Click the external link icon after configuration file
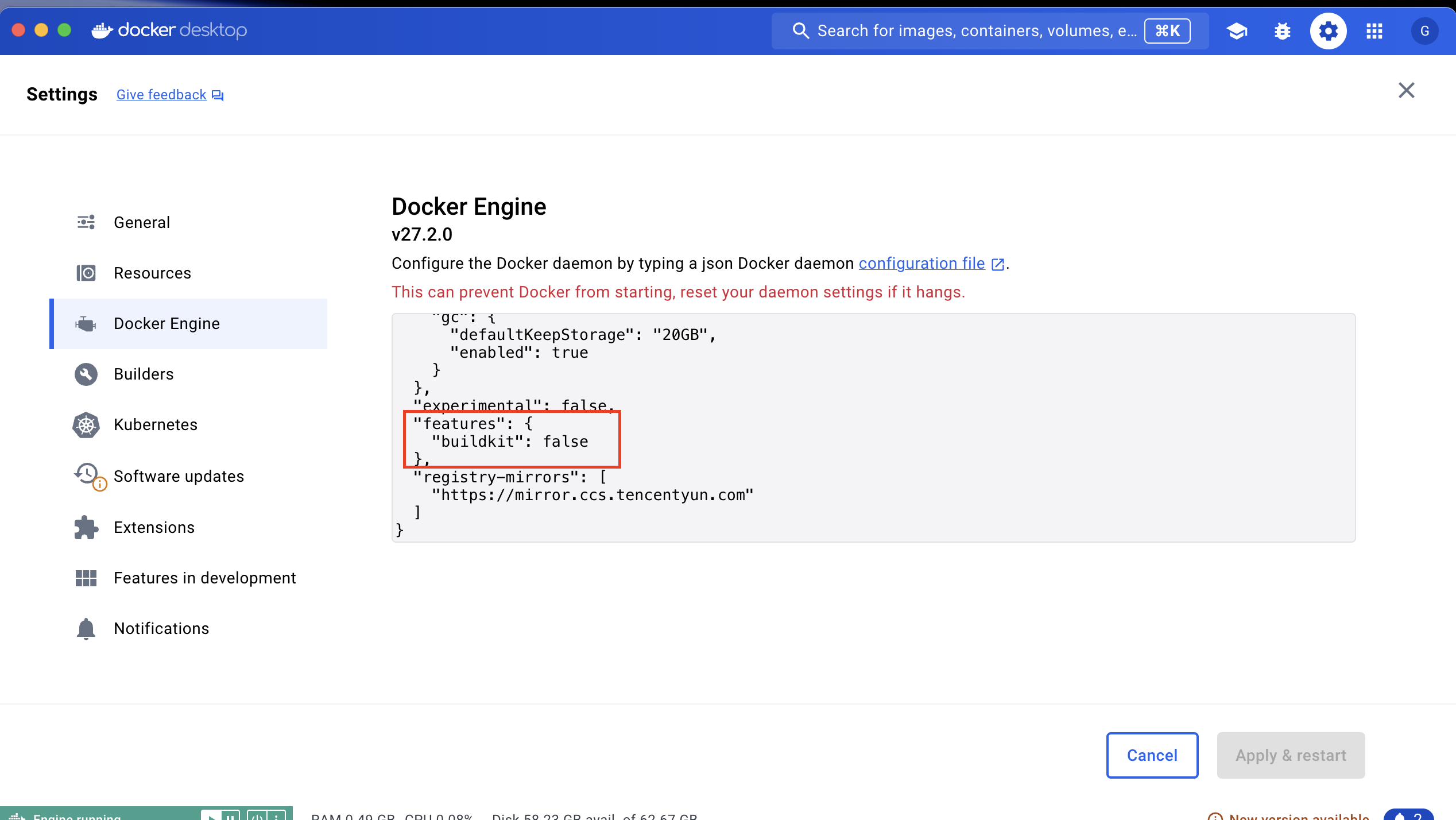This screenshot has width=1456, height=820. point(998,264)
